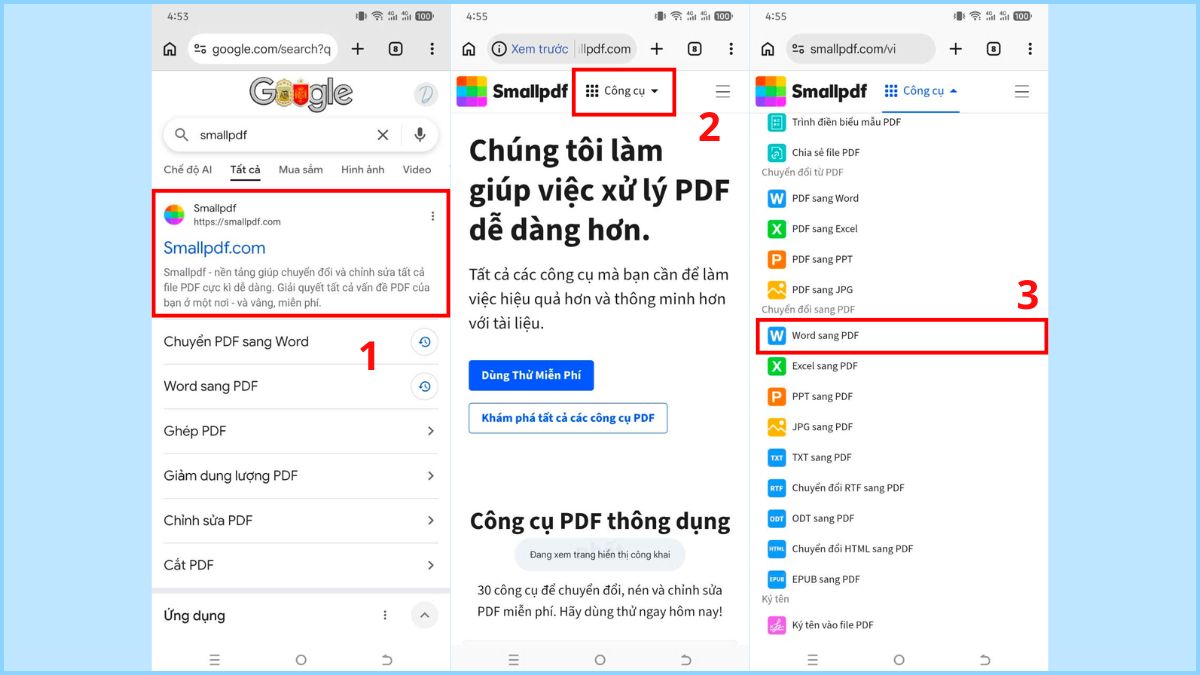Choose Chuyển đổi RTF sang PDF
The image size is (1200, 675).
(x=836, y=488)
